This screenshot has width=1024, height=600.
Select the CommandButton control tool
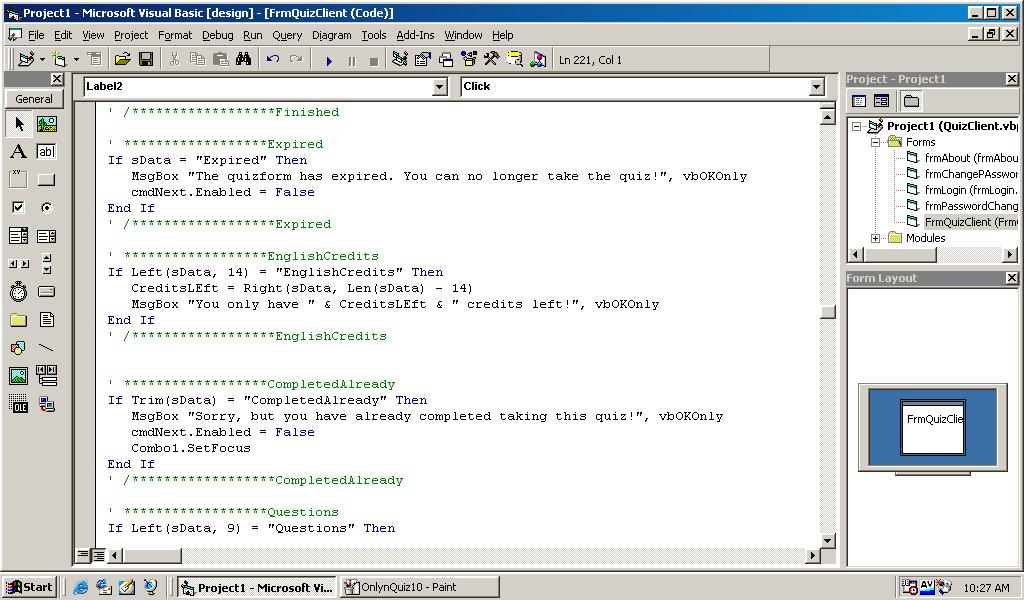pyautogui.click(x=46, y=180)
